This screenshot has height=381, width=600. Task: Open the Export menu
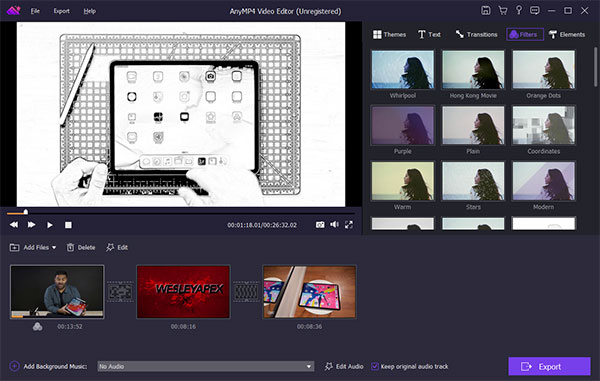62,11
